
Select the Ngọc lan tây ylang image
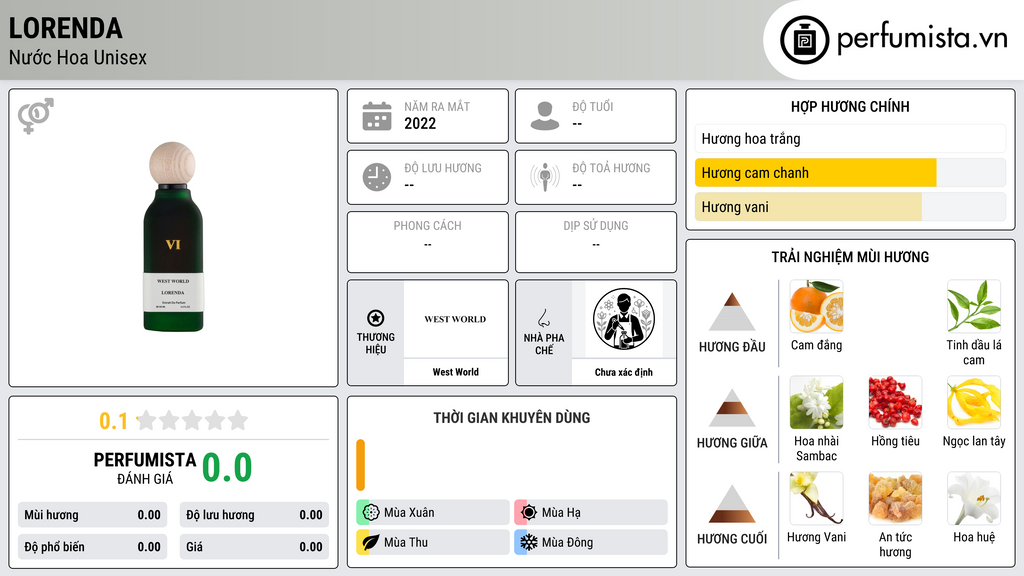(974, 402)
